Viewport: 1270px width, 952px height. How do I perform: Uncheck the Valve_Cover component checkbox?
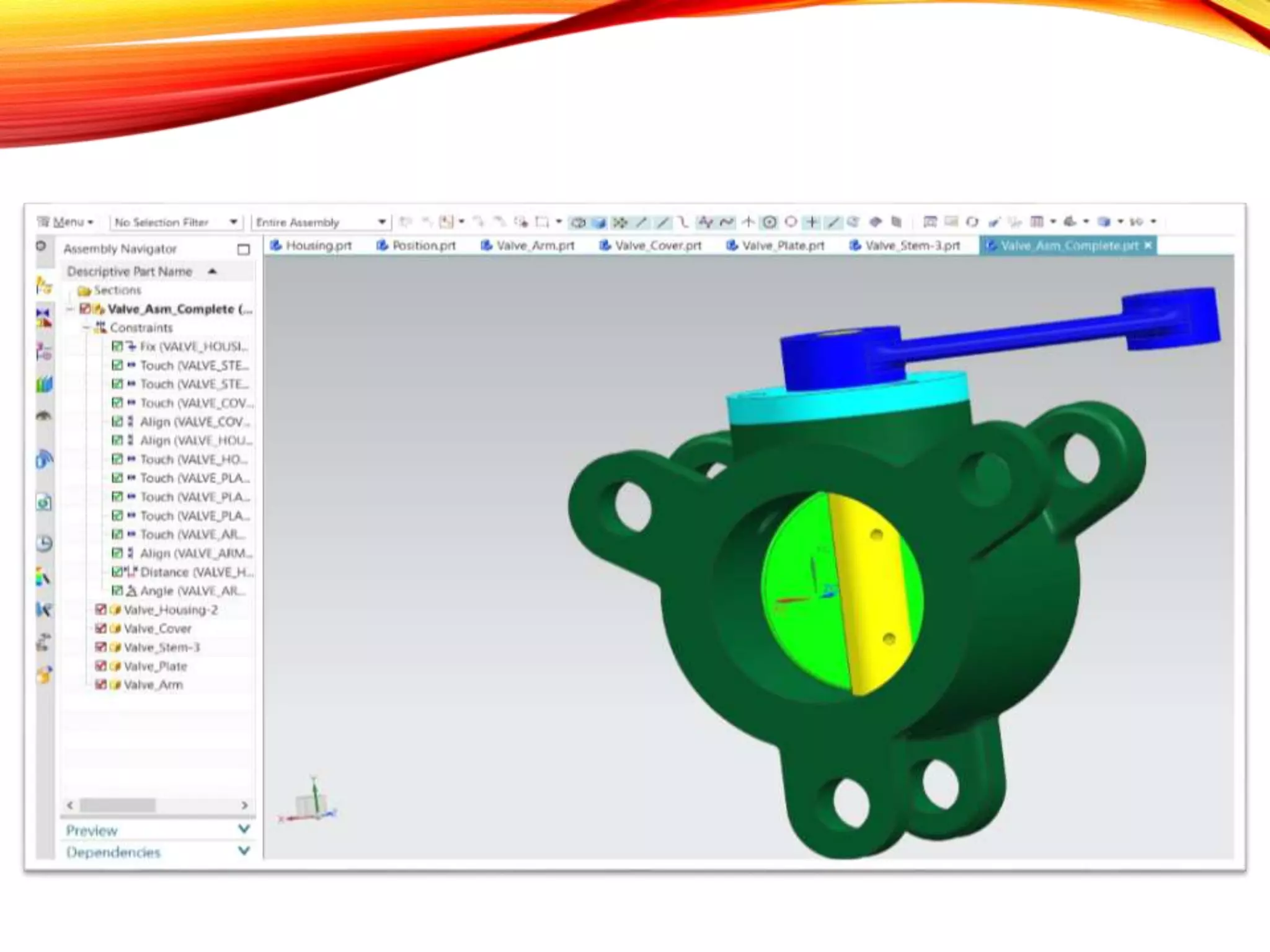[x=100, y=628]
